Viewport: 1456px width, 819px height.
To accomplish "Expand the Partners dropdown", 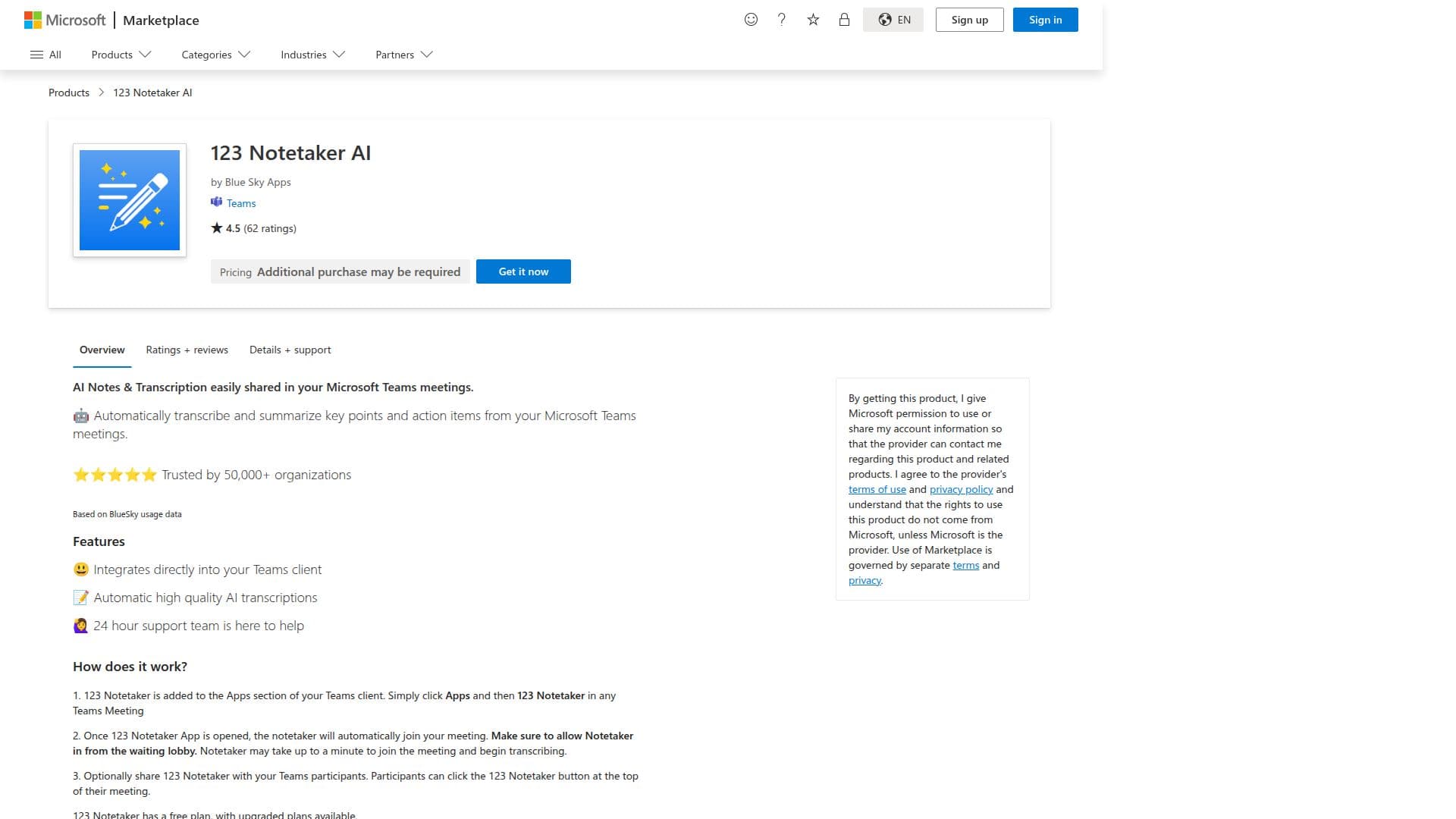I will (403, 55).
